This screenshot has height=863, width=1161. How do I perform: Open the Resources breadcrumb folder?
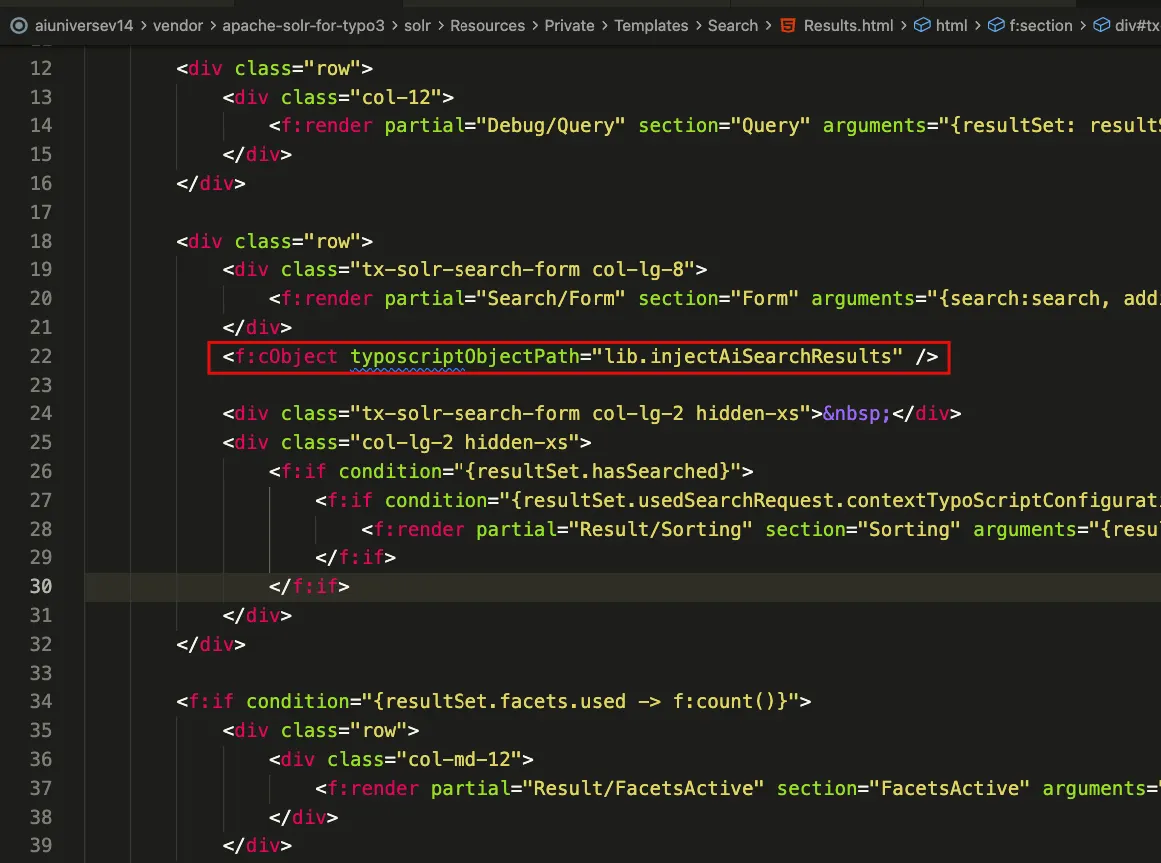(487, 26)
